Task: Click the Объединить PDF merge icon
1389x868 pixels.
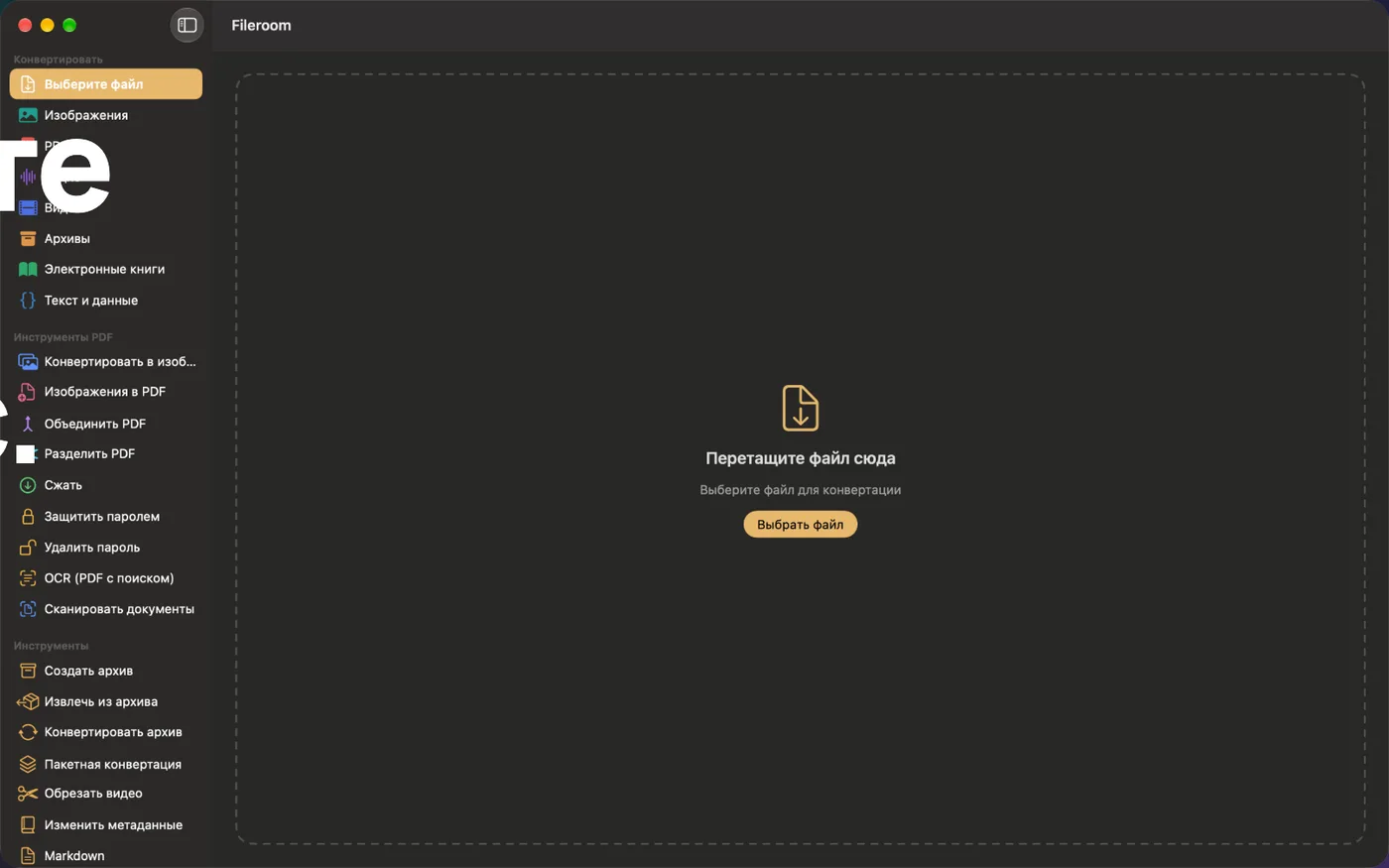Action: pyautogui.click(x=28, y=424)
